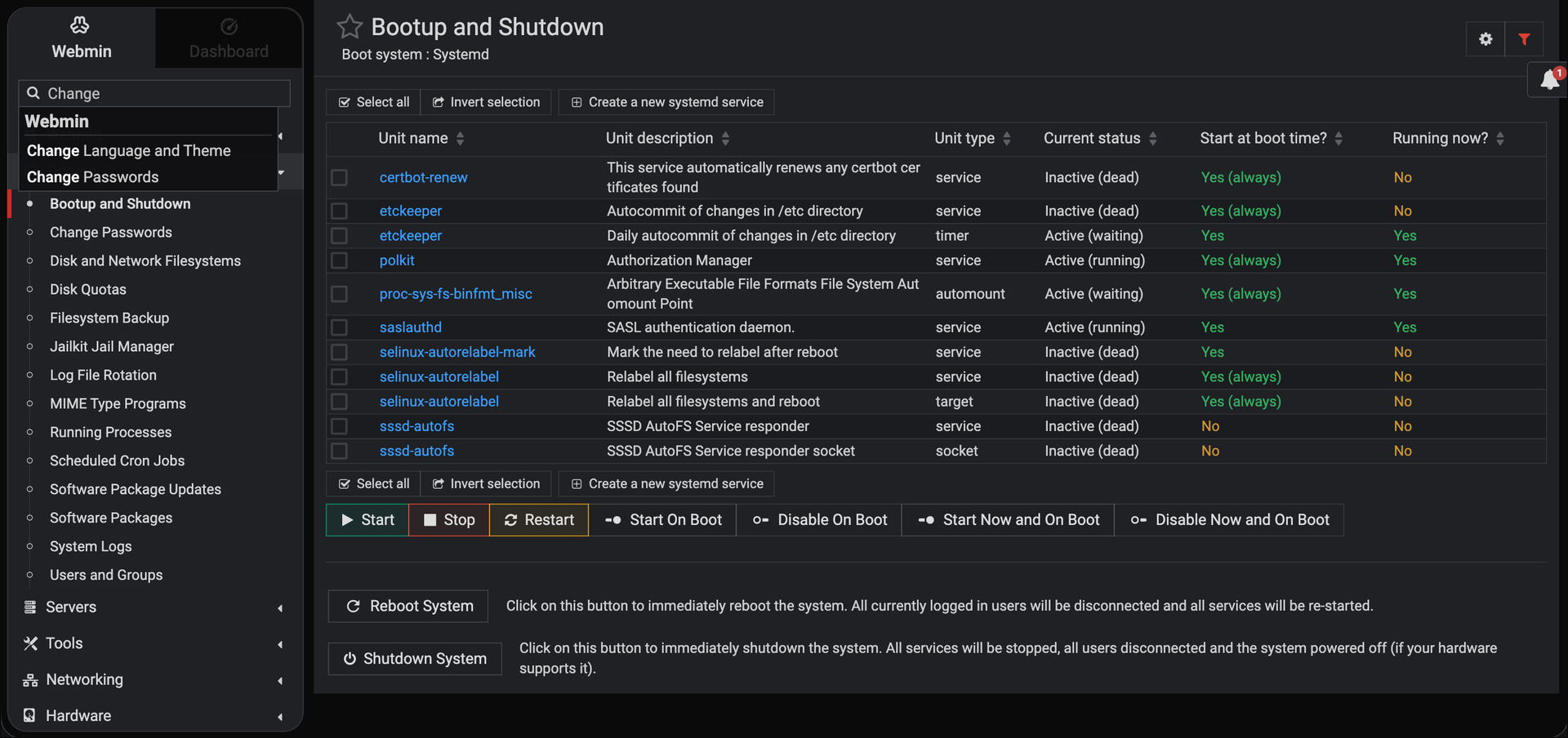Viewport: 1568px width, 738px height.
Task: Click Start Now and On Boot
Action: [1008, 520]
